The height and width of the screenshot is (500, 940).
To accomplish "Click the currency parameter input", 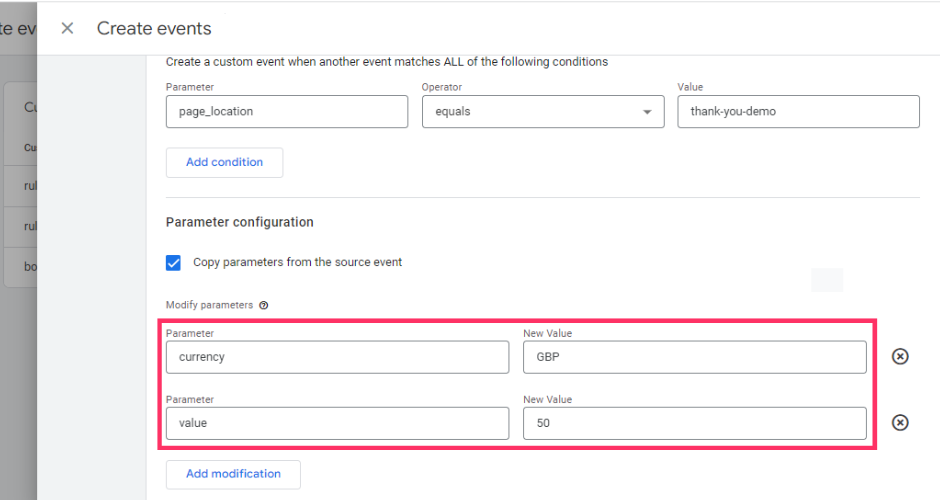I will (337, 357).
